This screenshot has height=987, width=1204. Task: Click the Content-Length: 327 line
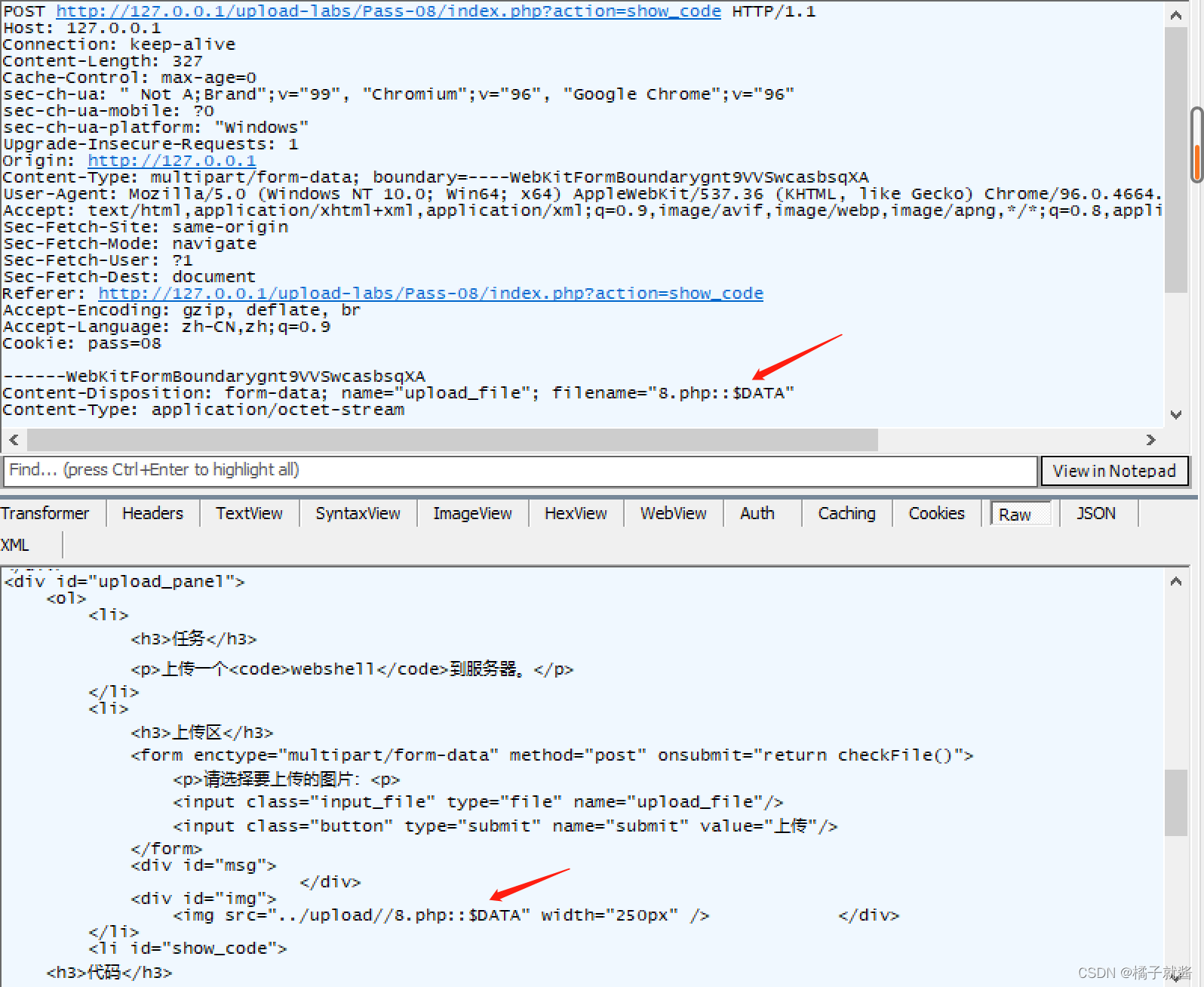[103, 61]
